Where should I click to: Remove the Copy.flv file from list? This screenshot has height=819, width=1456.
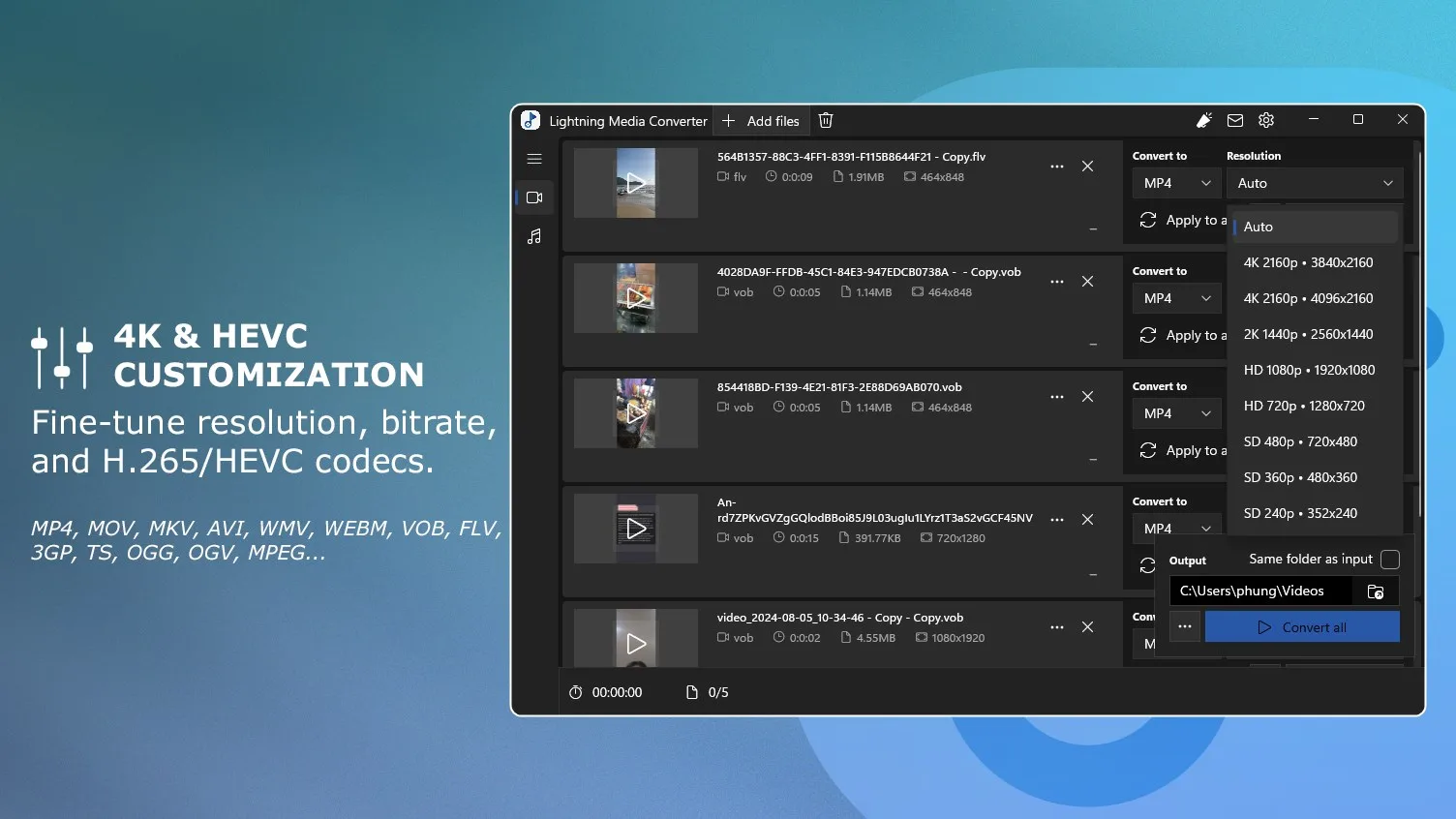(x=1088, y=167)
